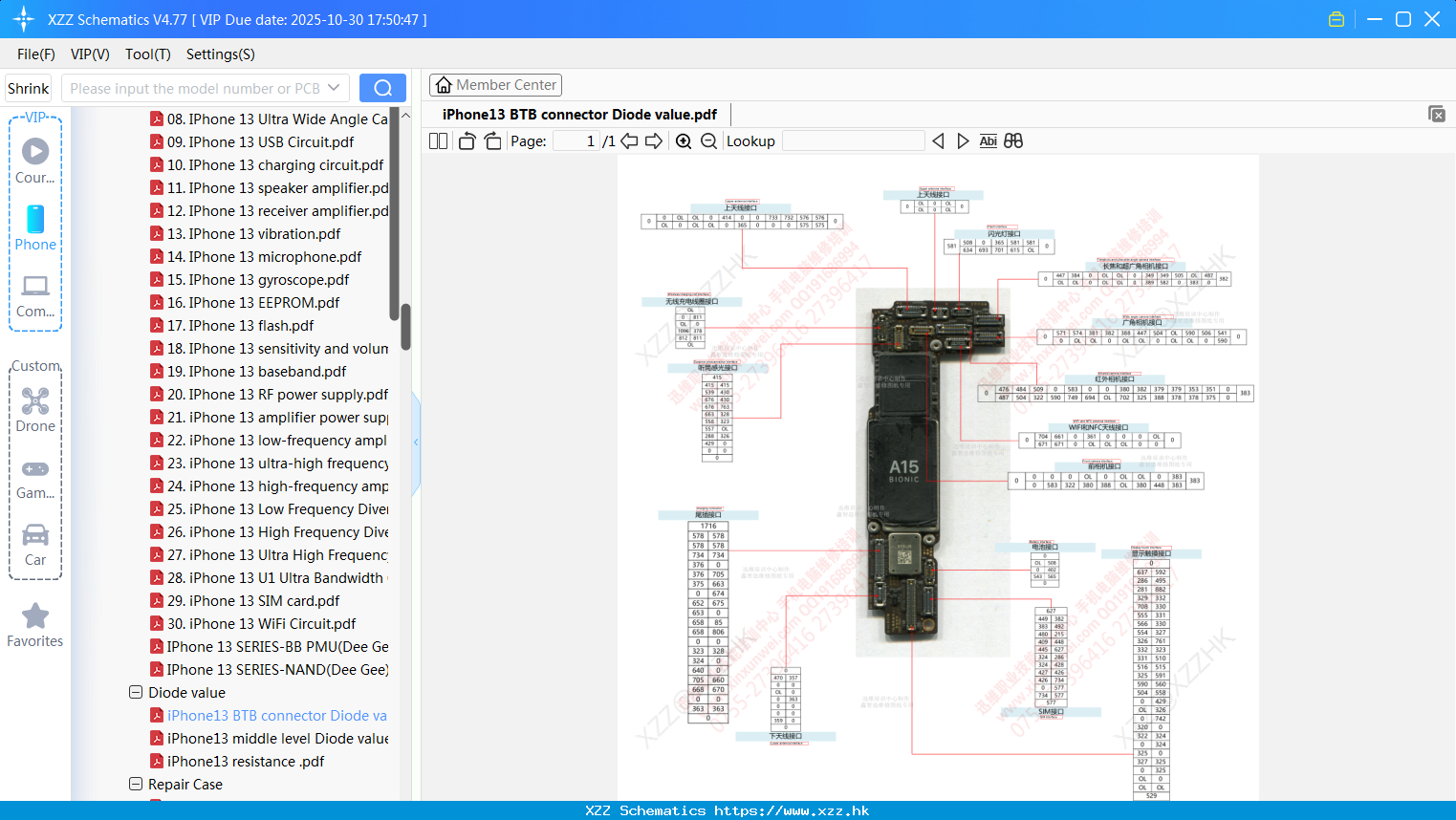Click the page number field

coord(576,141)
